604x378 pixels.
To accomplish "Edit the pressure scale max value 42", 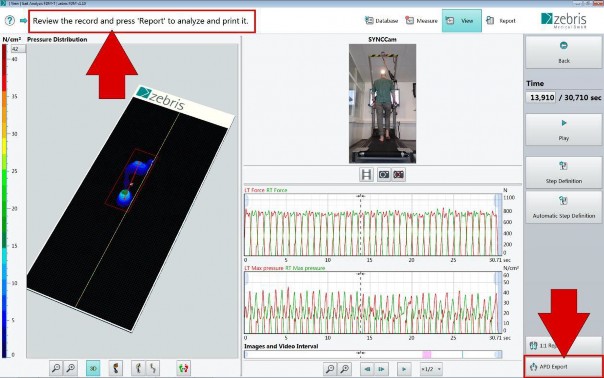I will [x=18, y=49].
